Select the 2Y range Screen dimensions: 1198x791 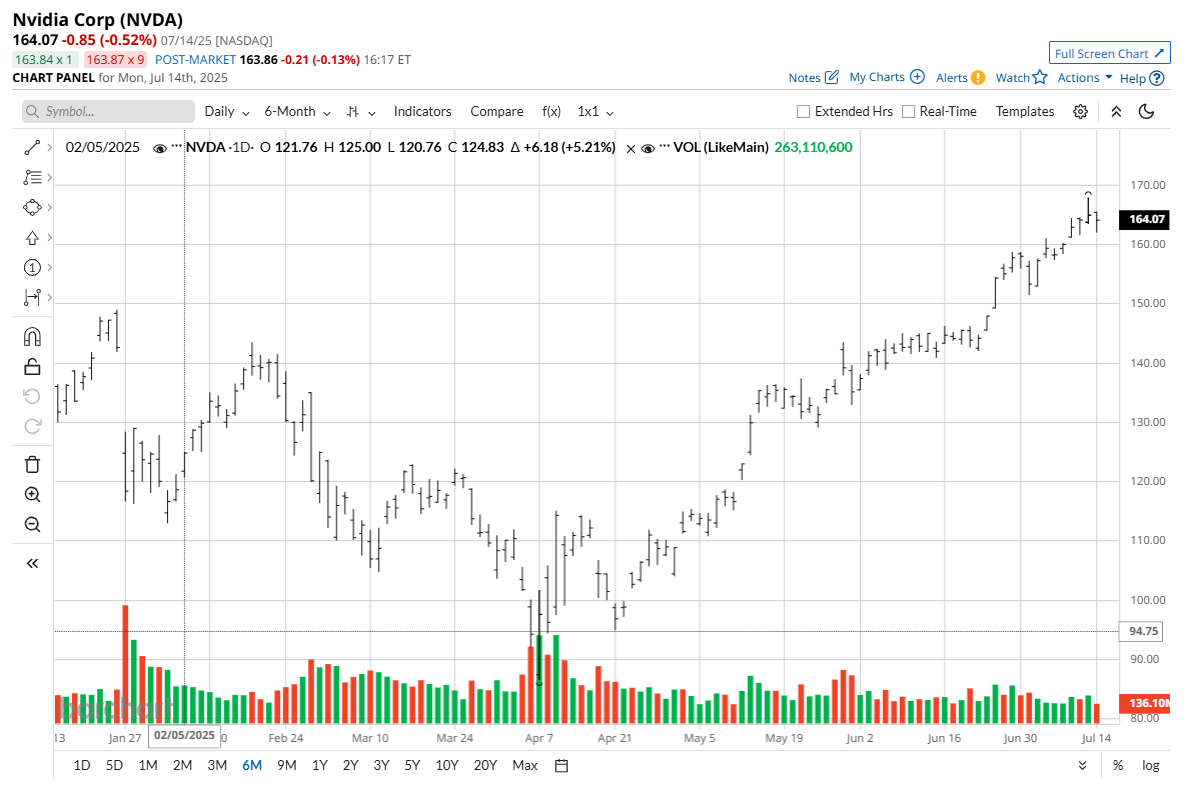pyautogui.click(x=351, y=765)
